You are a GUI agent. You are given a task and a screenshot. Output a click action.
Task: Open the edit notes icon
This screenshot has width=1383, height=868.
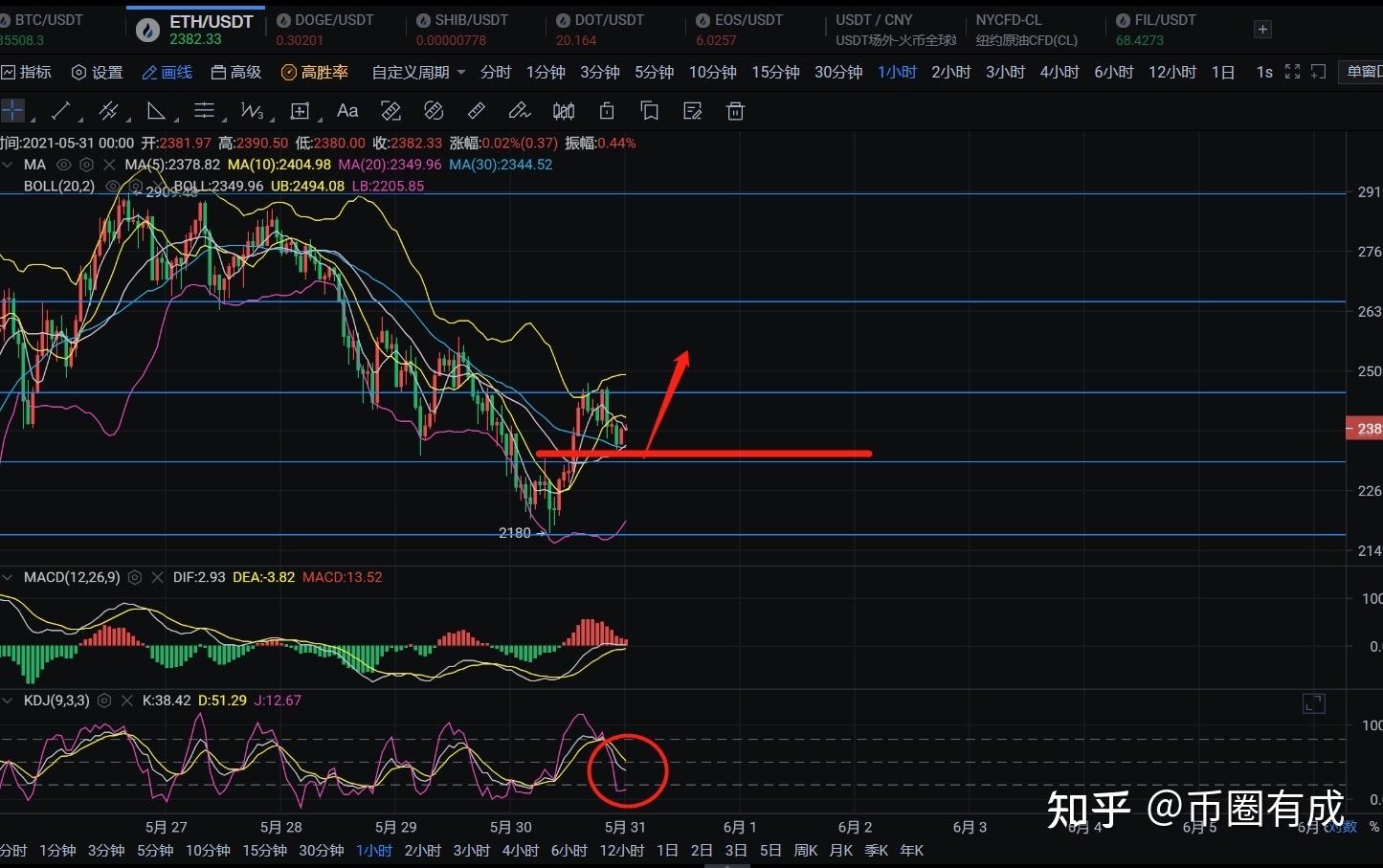click(693, 111)
